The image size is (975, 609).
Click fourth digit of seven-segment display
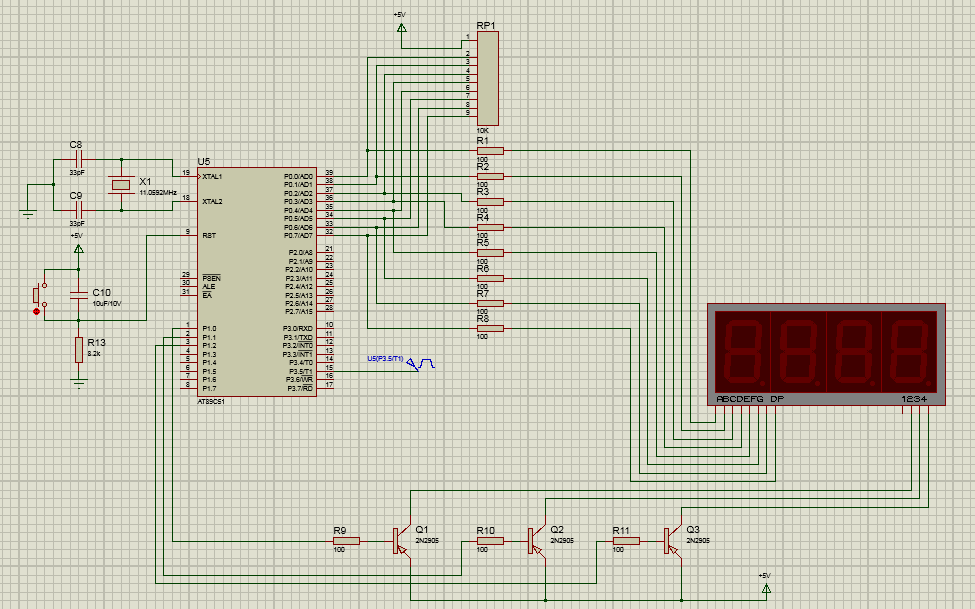908,352
